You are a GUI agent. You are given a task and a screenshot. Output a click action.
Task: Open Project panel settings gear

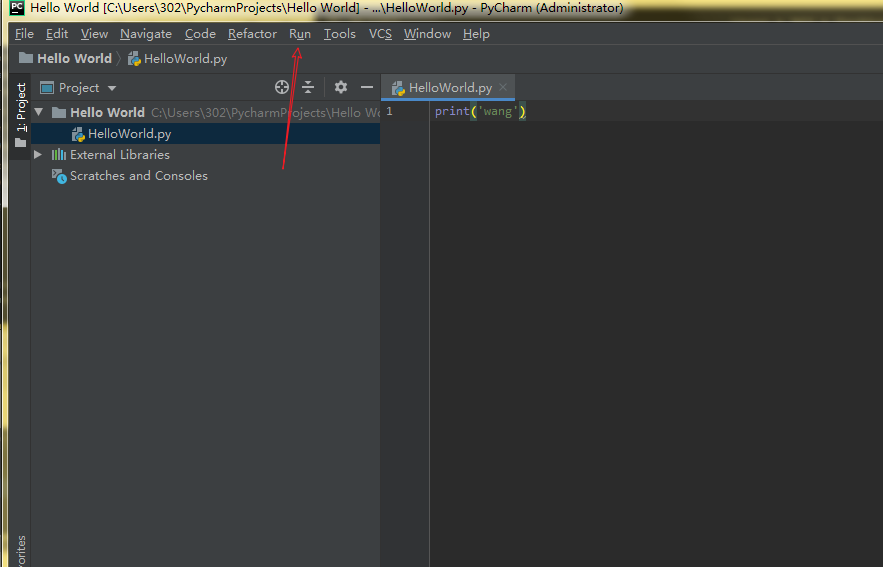(341, 87)
